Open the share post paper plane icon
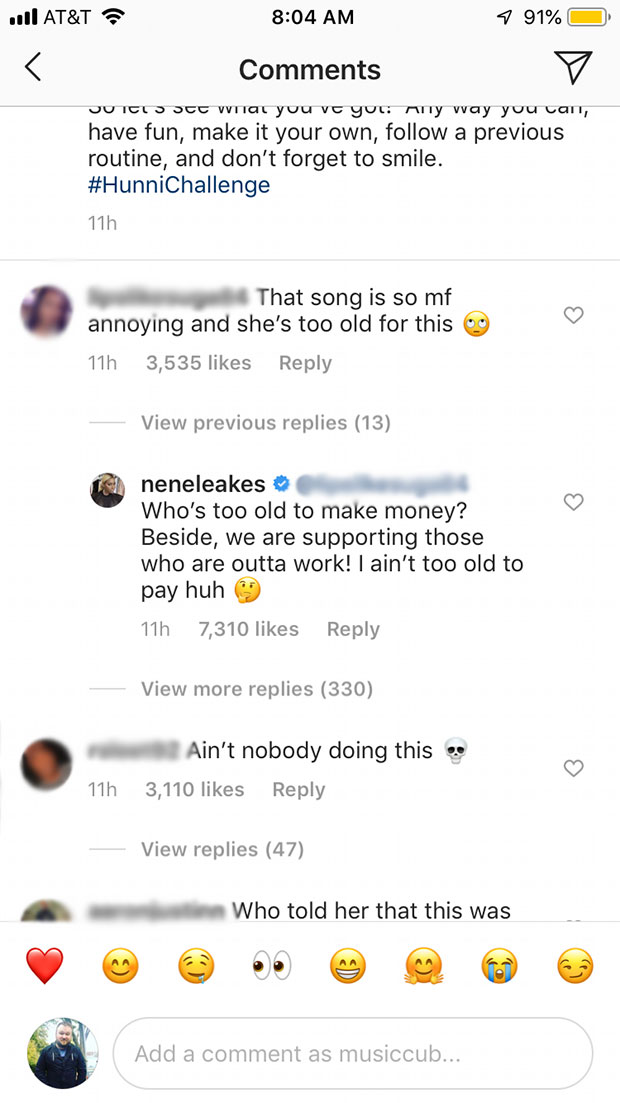 click(572, 69)
